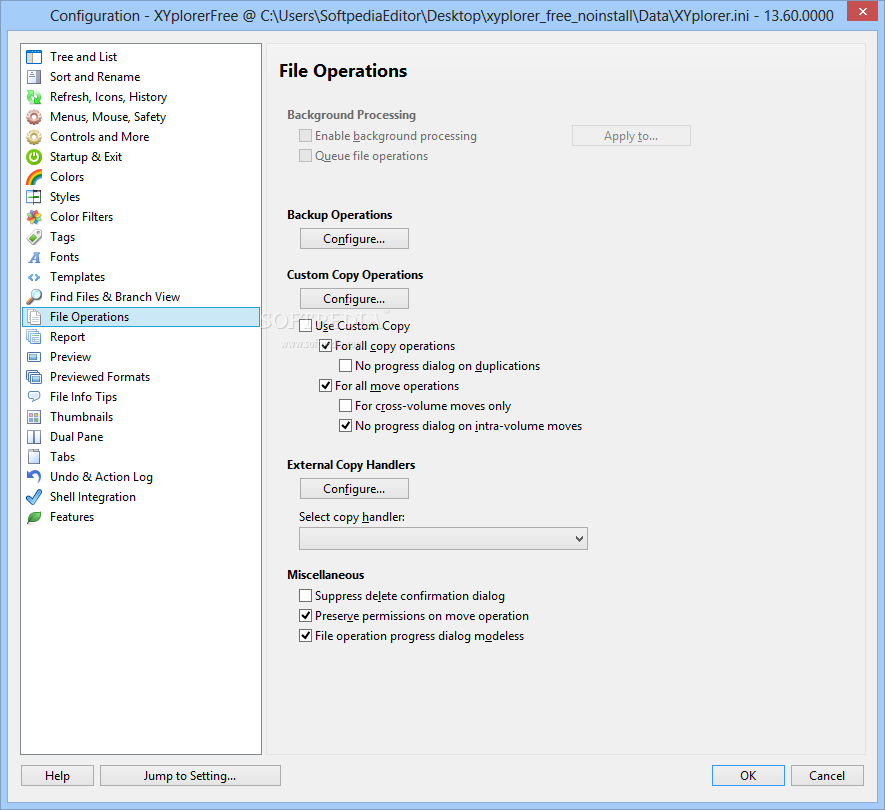
Task: Click the Tags label icon
Action: coord(34,237)
